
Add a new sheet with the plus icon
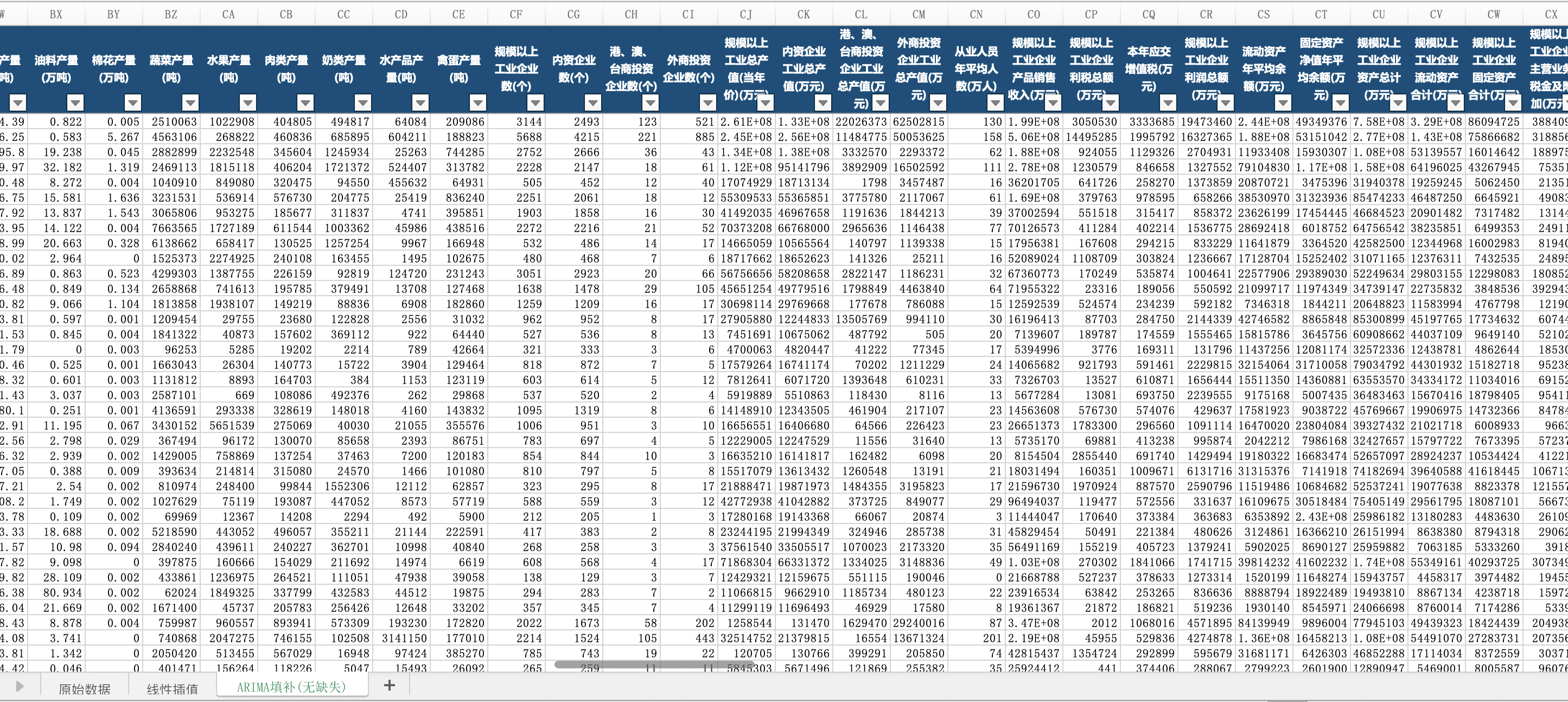(390, 686)
